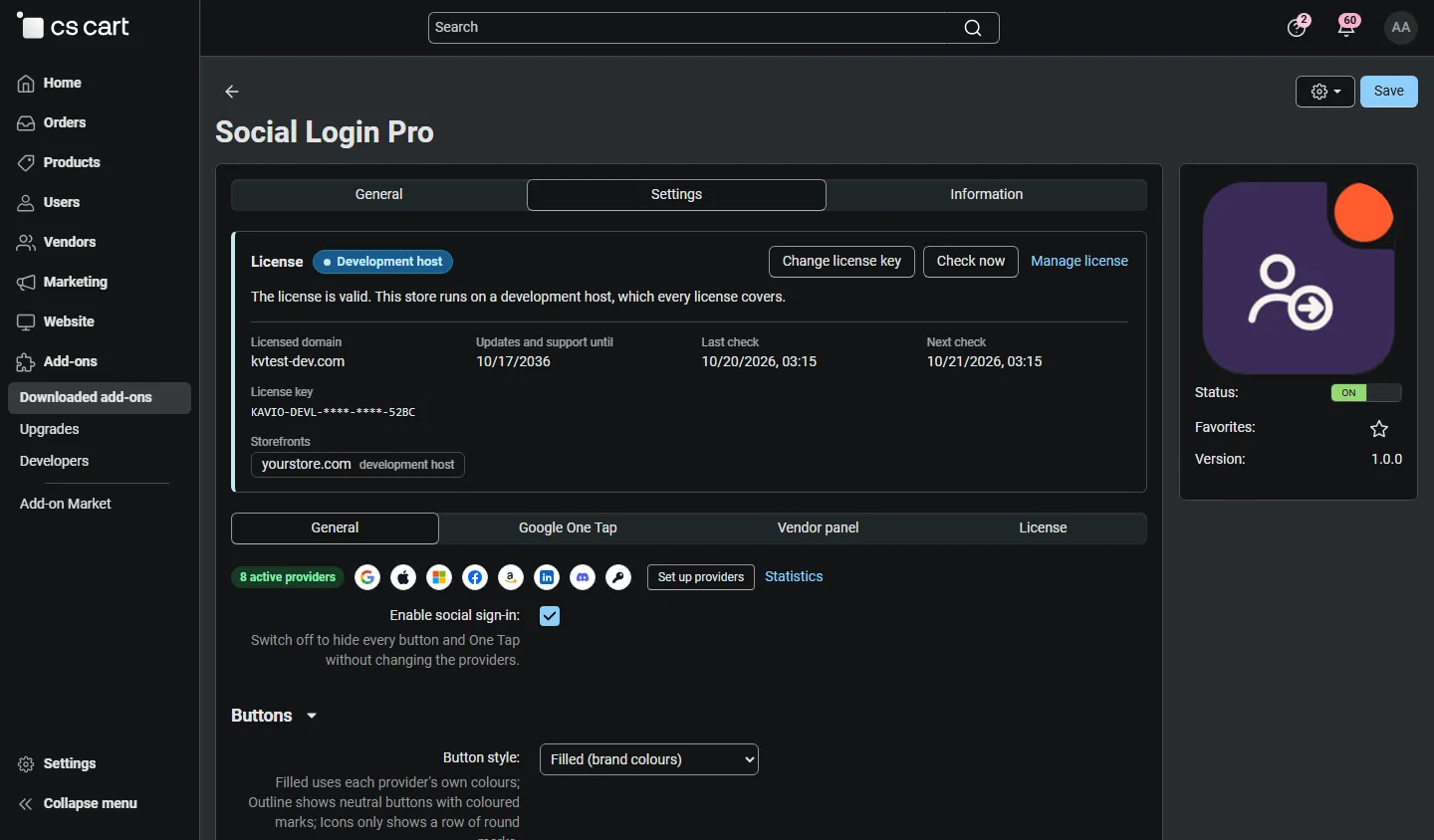Open the notifications bell

pyautogui.click(x=1347, y=27)
